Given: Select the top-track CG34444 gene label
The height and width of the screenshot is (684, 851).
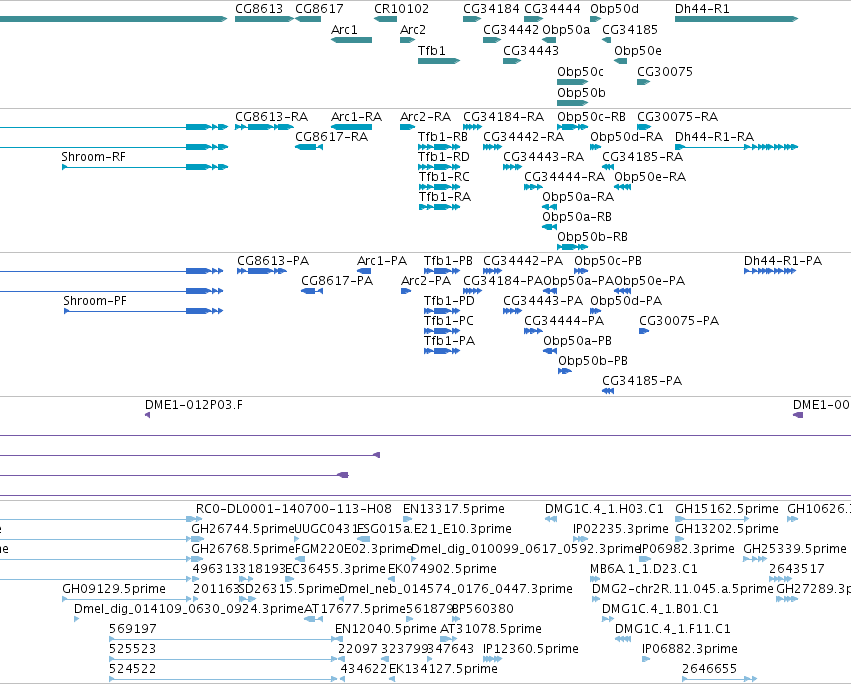Looking at the screenshot, I should 552,9.
